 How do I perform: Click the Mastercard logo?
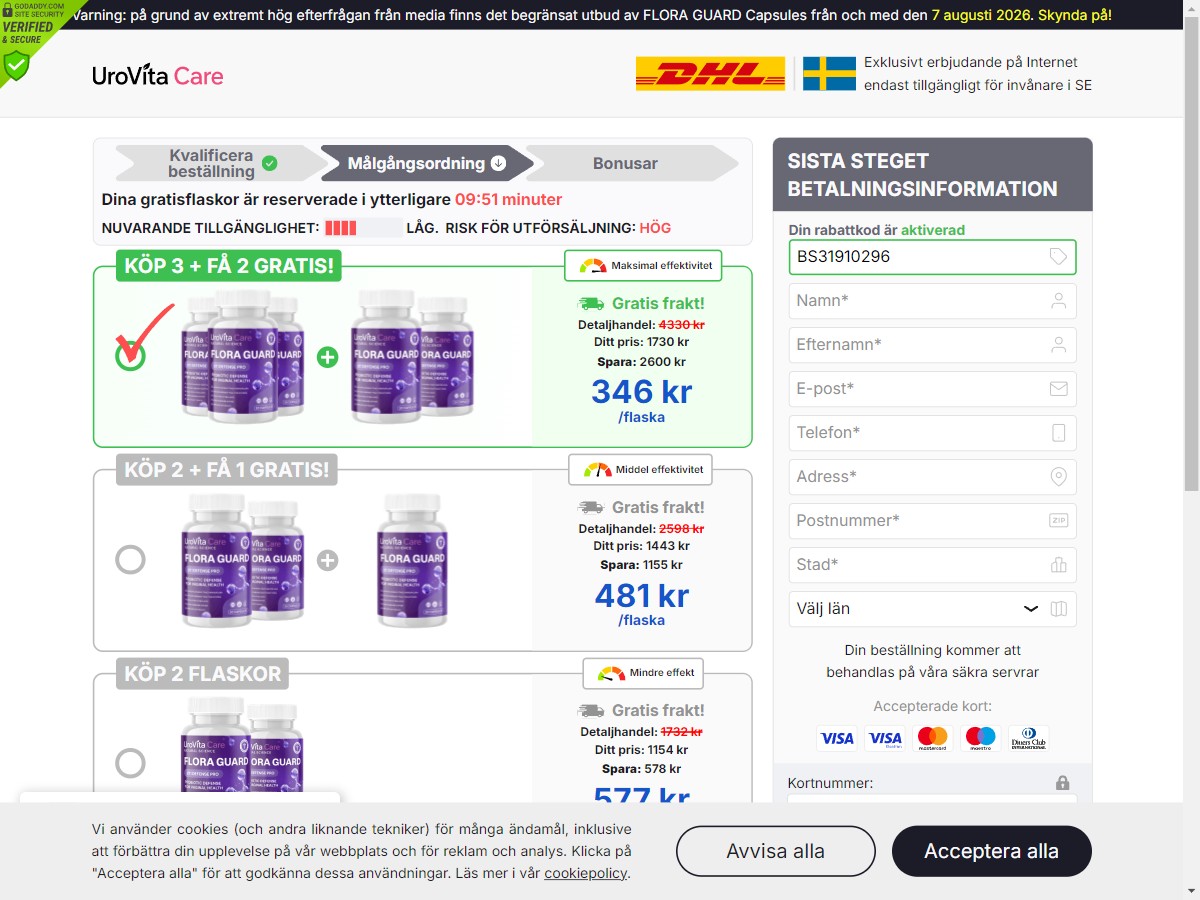pos(933,739)
